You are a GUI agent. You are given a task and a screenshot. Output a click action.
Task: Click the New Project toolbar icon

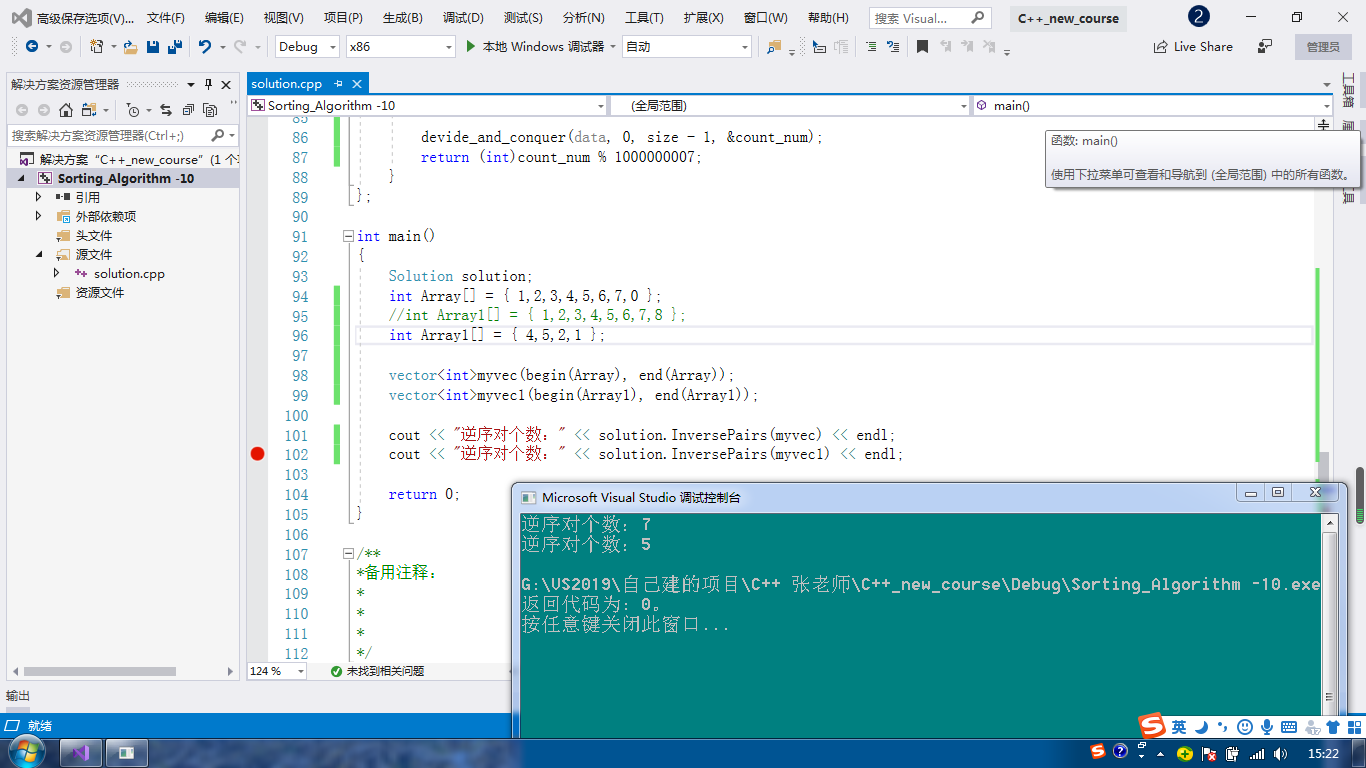97,47
